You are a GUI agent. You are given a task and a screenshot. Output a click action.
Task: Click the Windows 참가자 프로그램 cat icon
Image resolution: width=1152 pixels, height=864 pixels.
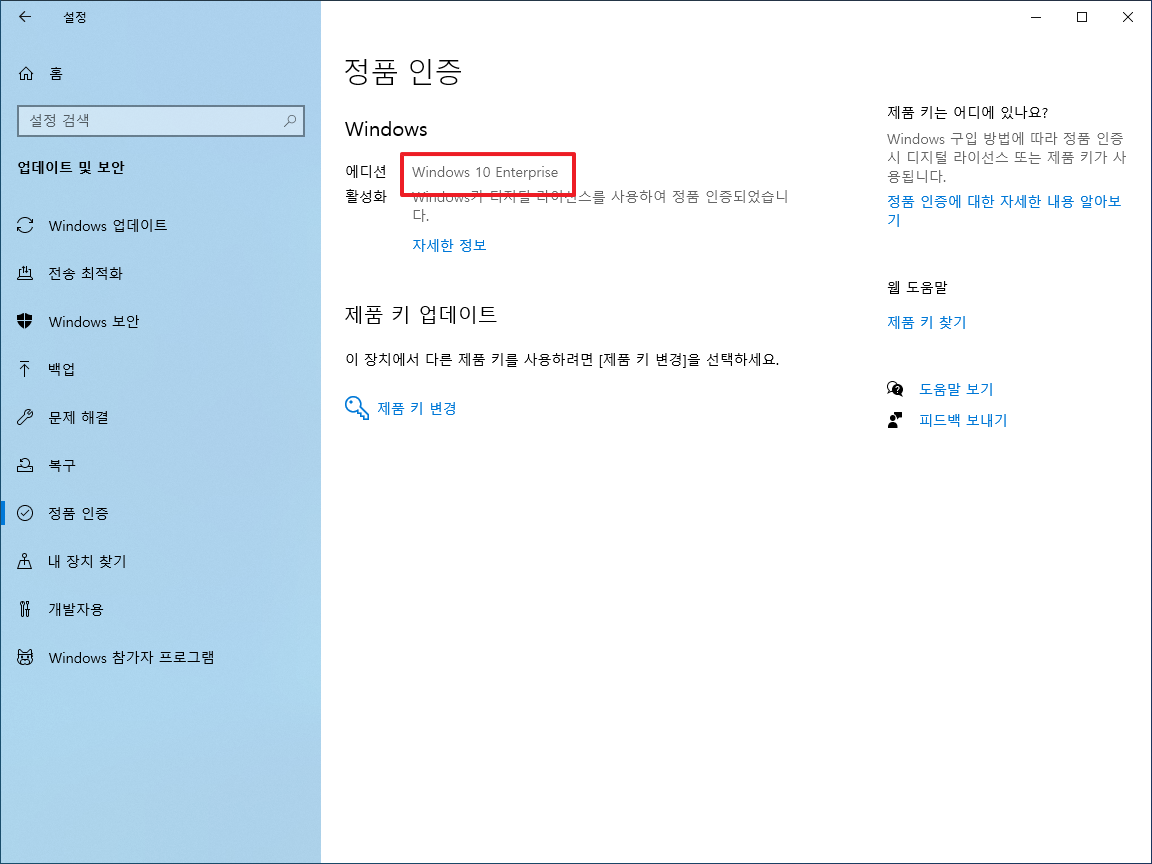25,657
